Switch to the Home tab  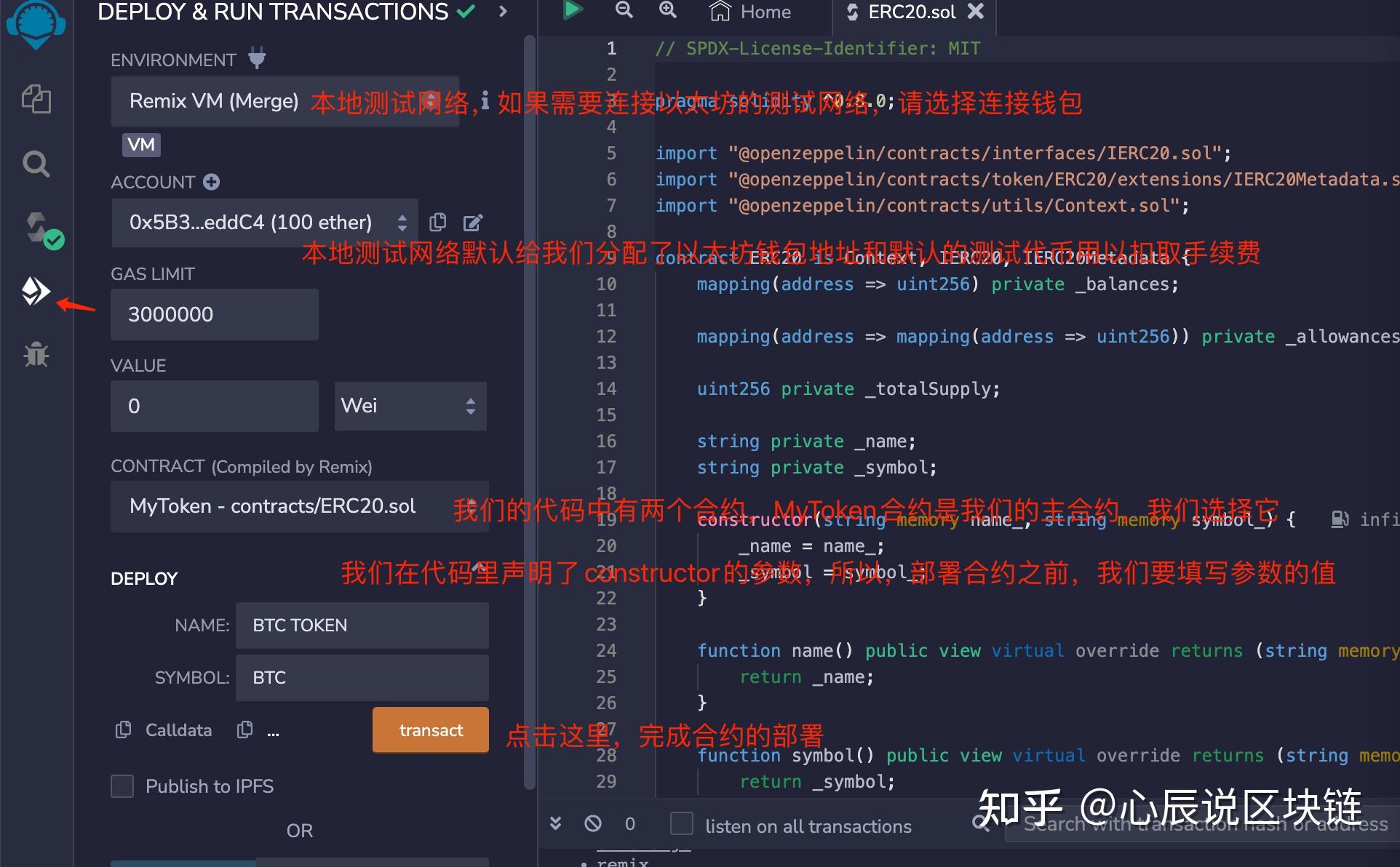point(749,12)
